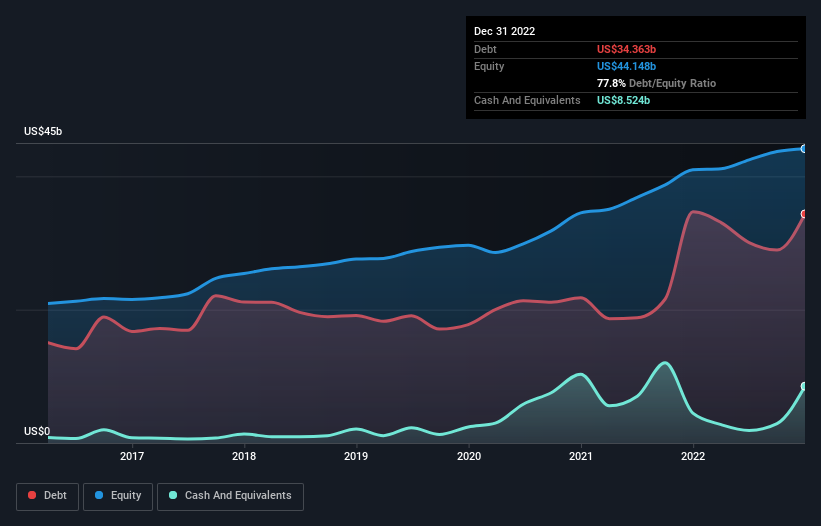This screenshot has width=821, height=526.
Task: Select the Debt endpoint marker on the chart
Action: (804, 214)
